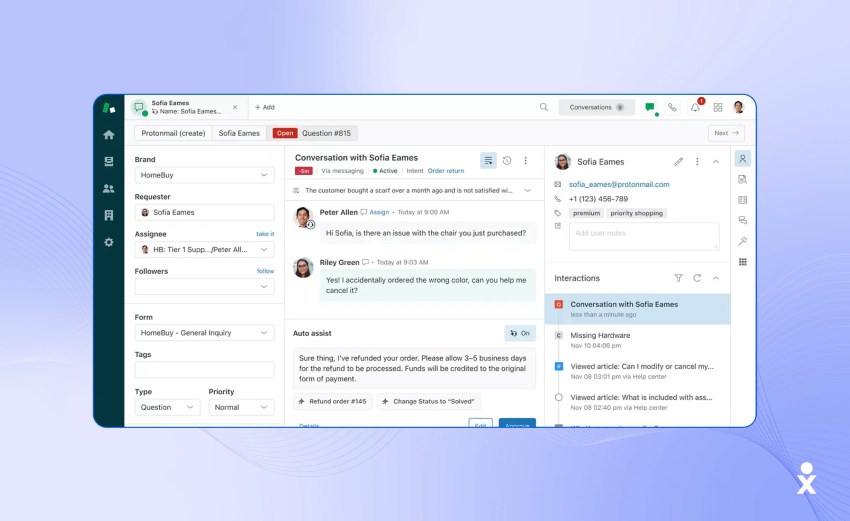This screenshot has height=521, width=850.
Task: Open the notifications bell
Action: (x=695, y=107)
